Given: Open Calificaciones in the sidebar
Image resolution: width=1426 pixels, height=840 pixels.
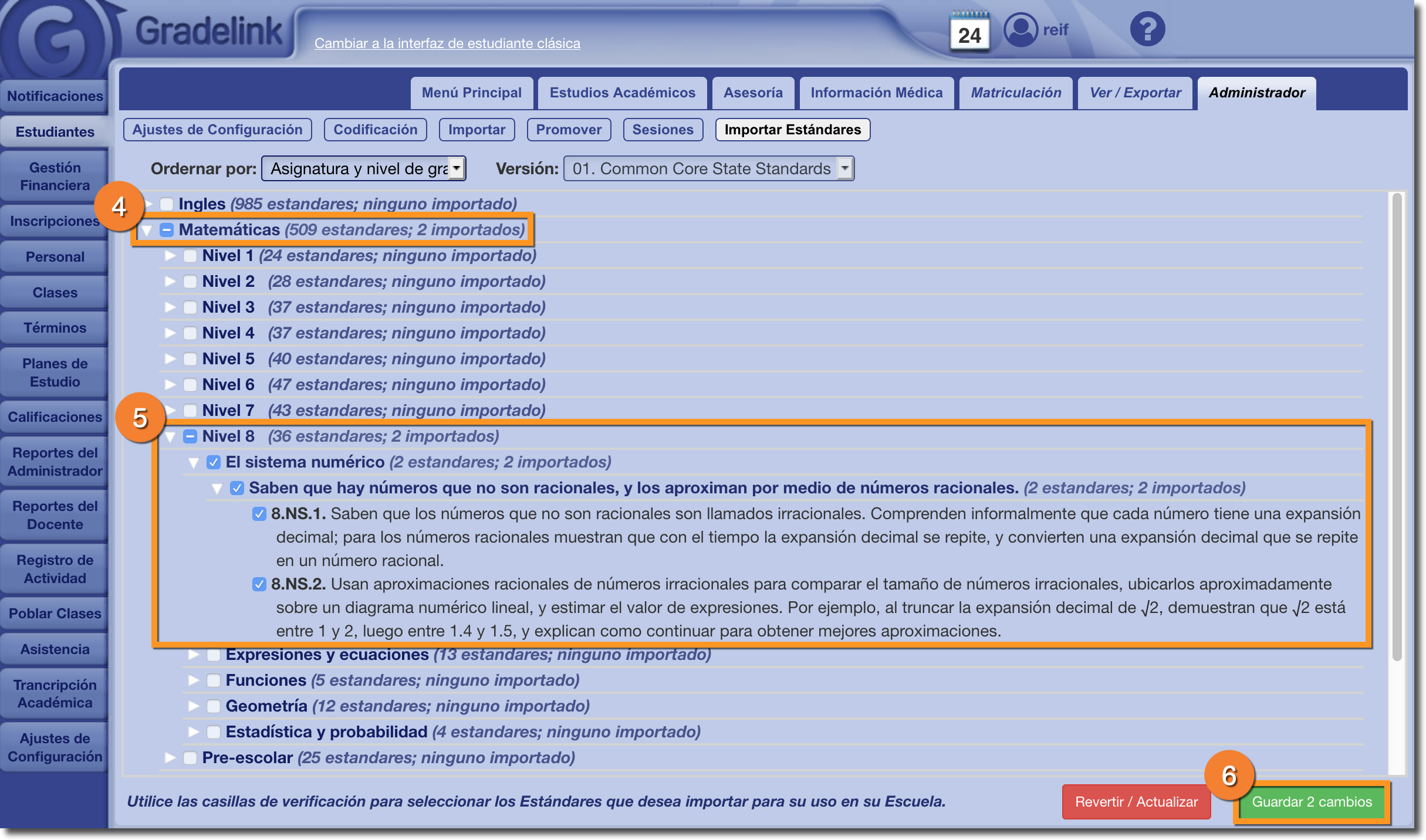Looking at the screenshot, I should [x=55, y=417].
